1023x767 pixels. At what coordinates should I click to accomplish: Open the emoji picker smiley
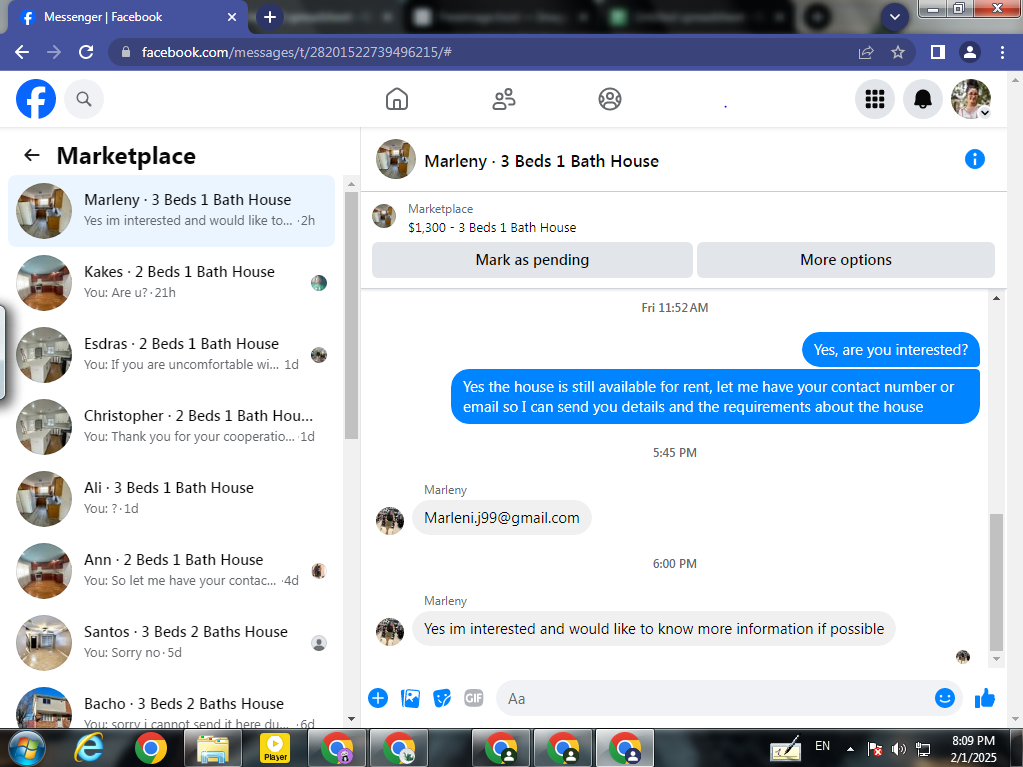[x=945, y=699]
